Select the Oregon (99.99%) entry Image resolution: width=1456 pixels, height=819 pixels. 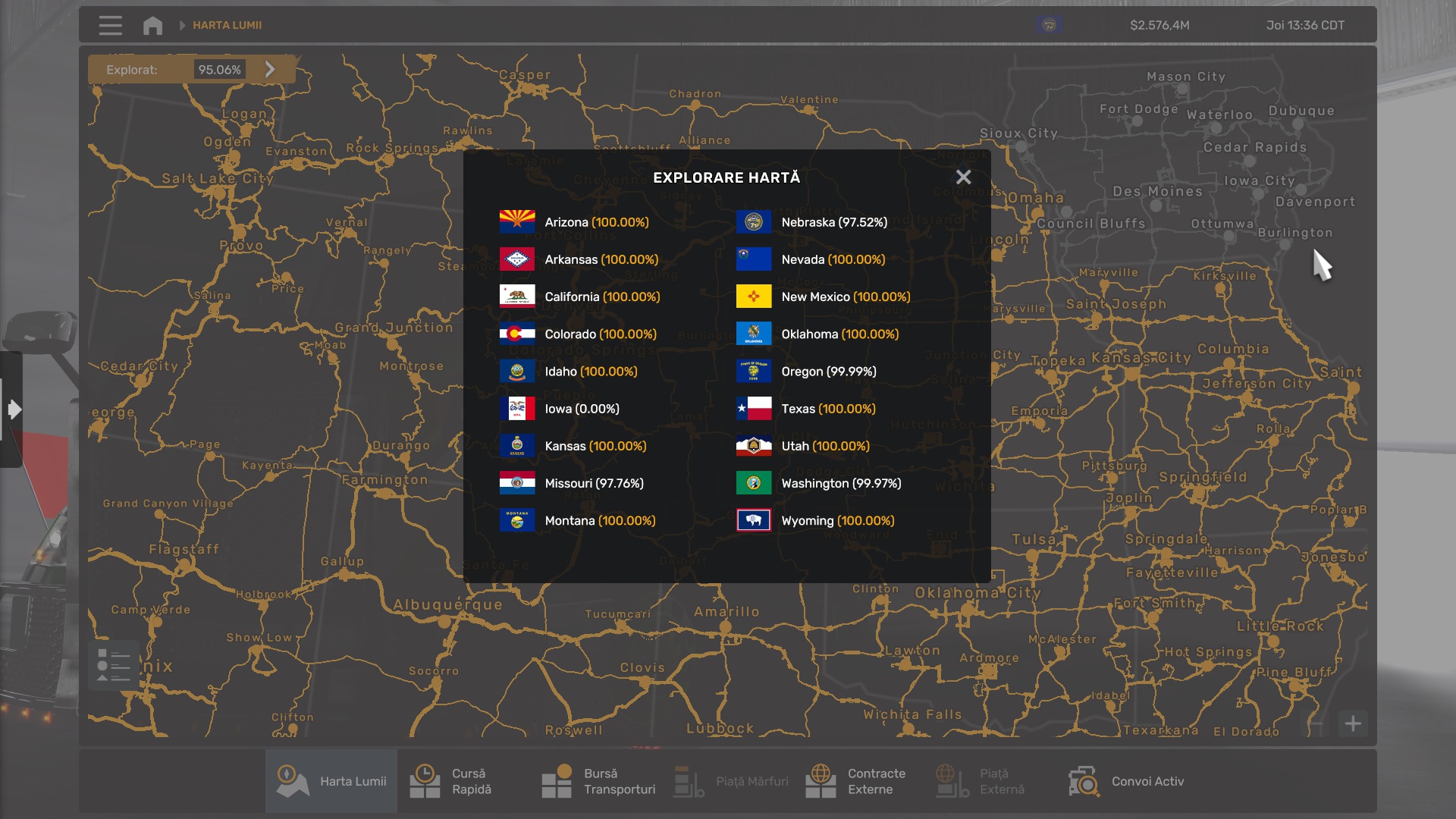(x=828, y=372)
